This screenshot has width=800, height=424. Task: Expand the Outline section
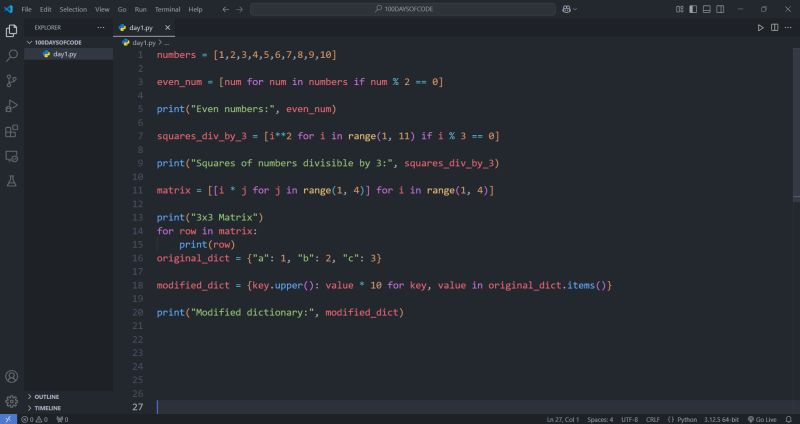(x=47, y=397)
